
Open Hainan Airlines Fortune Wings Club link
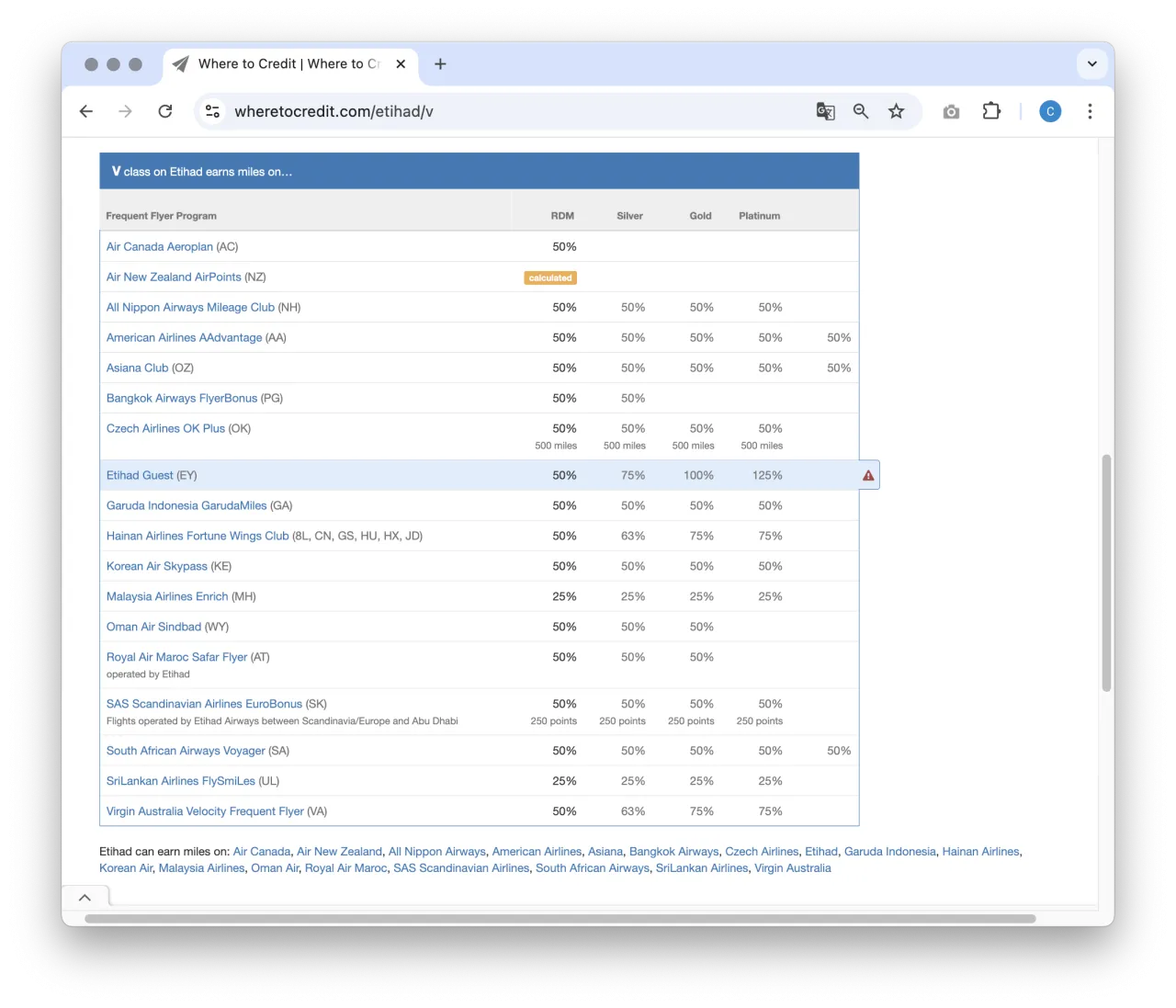point(198,536)
